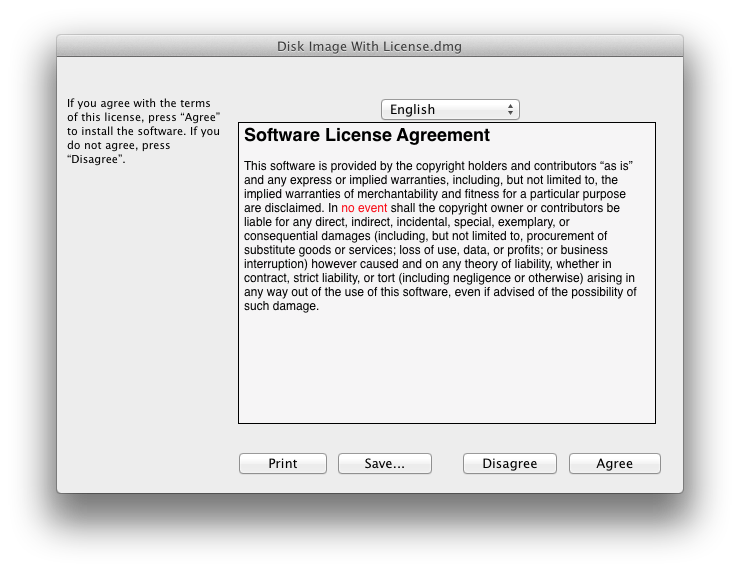Click the Disagree button
The height and width of the screenshot is (572, 740).
[x=510, y=463]
